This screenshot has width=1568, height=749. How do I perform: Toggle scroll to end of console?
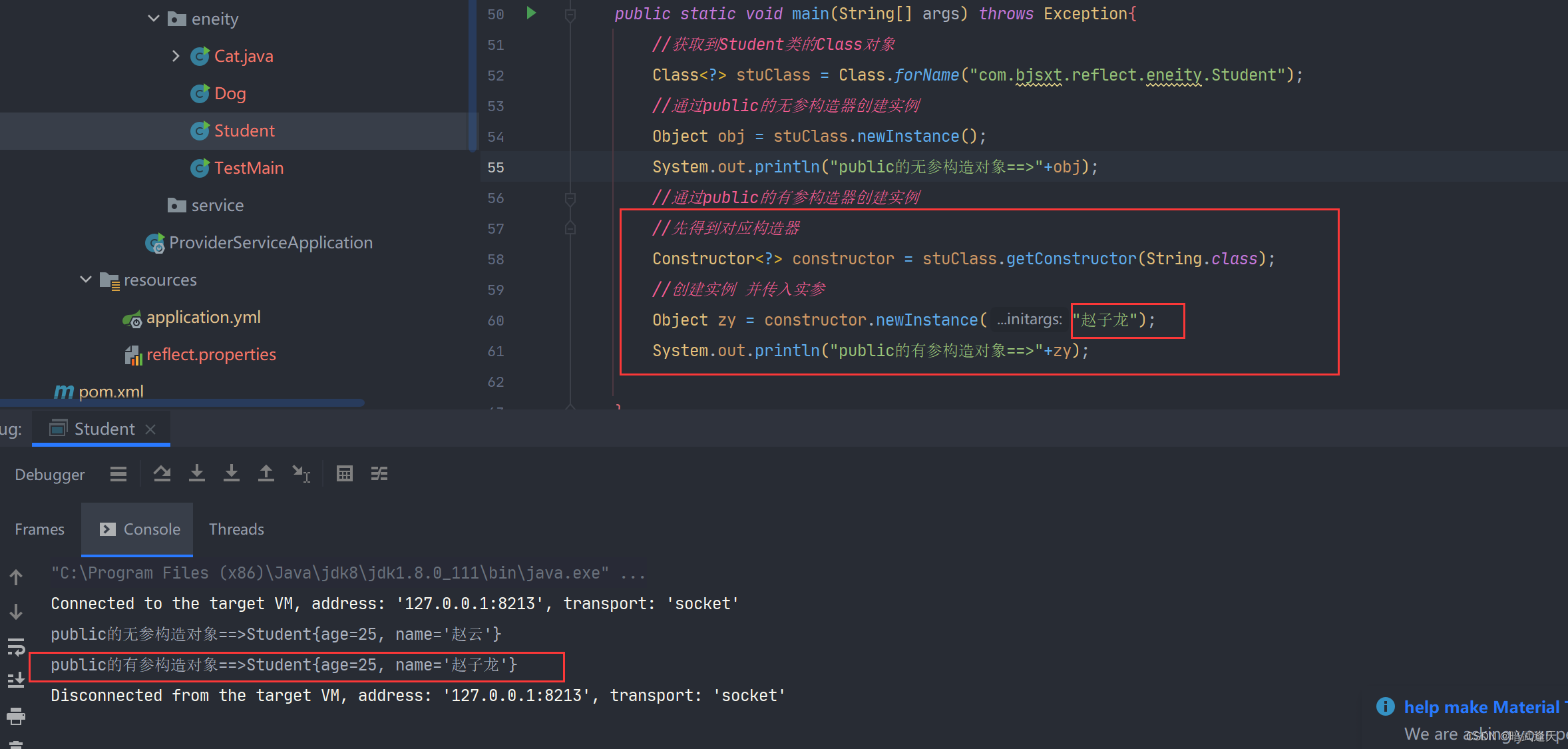coord(16,680)
